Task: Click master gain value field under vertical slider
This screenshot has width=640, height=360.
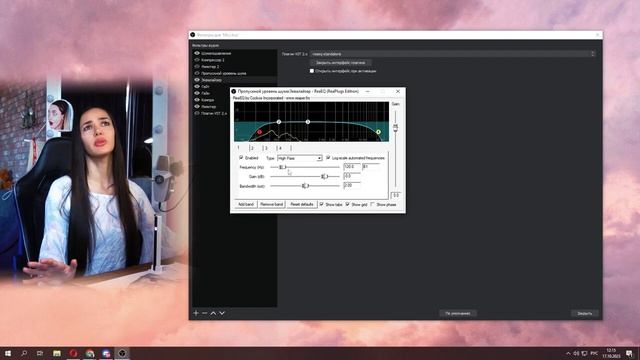Action: [395, 196]
